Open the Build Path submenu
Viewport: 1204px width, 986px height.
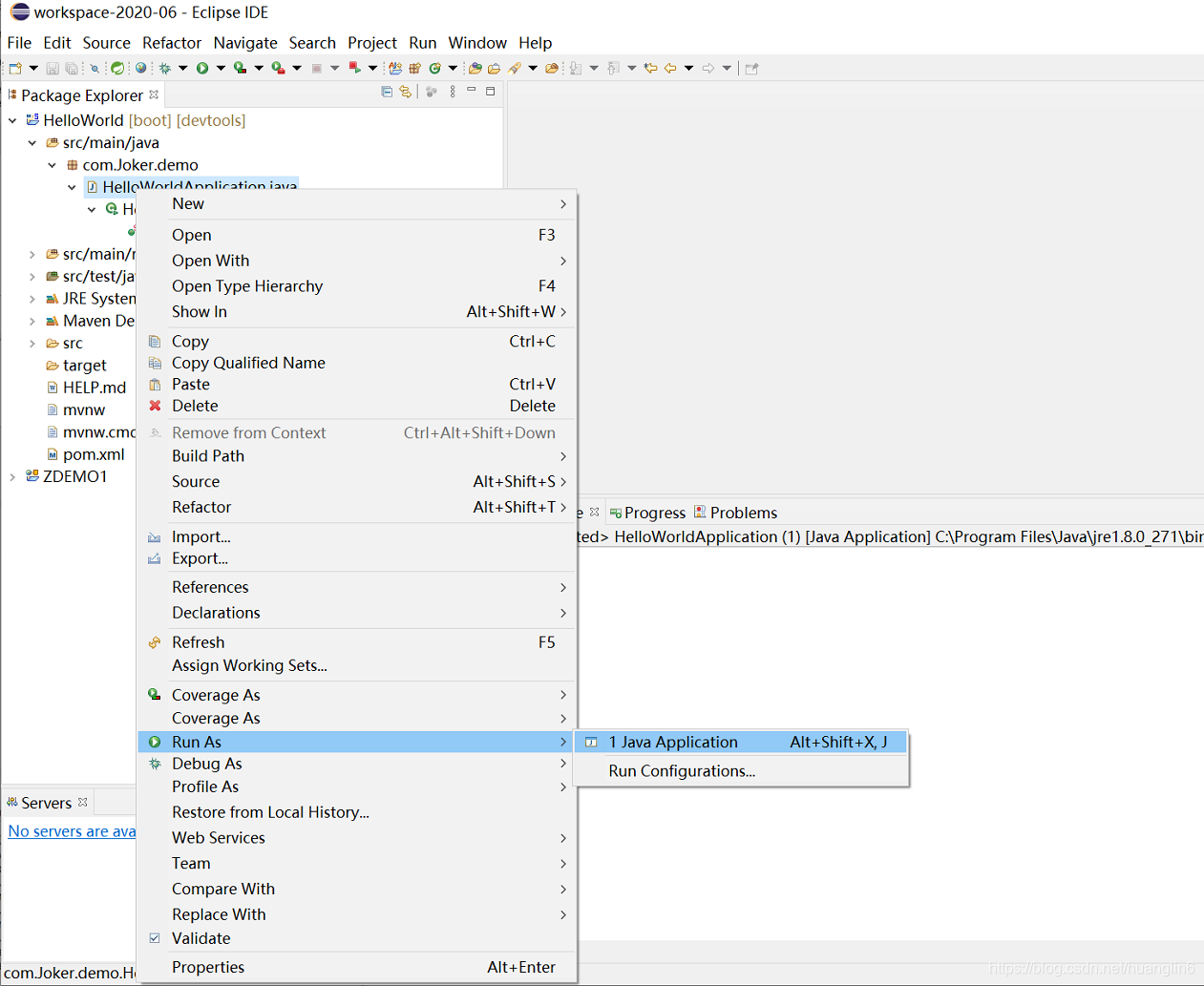pyautogui.click(x=358, y=455)
